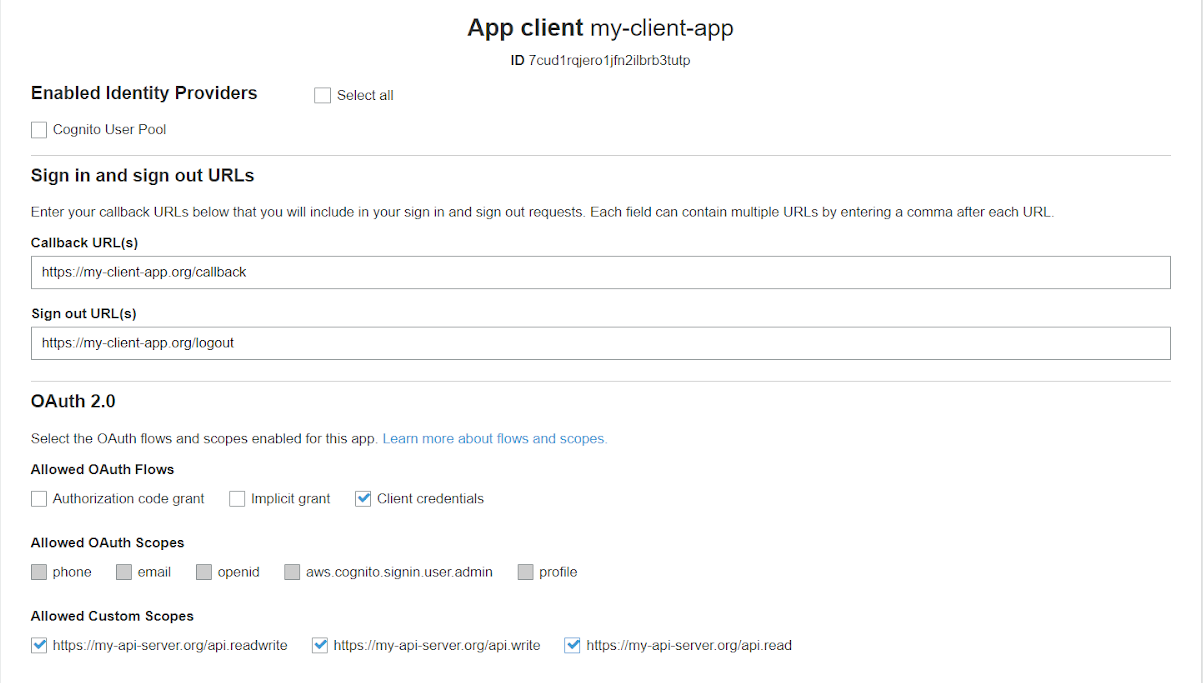The width and height of the screenshot is (1203, 683).
Task: Enable the openid OAuth scope
Action: click(203, 571)
